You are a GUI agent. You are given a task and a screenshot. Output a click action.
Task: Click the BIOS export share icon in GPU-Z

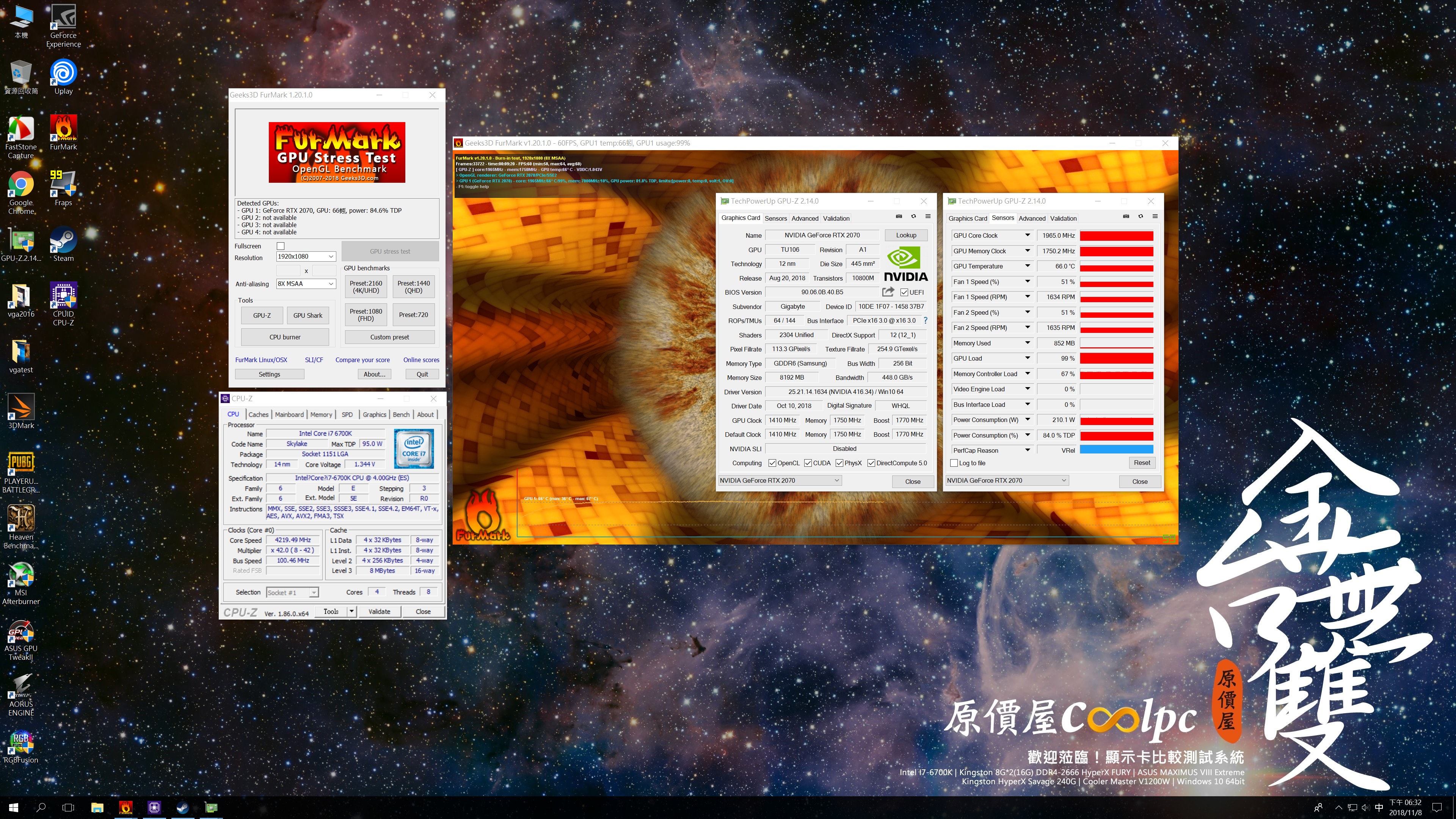[x=888, y=292]
